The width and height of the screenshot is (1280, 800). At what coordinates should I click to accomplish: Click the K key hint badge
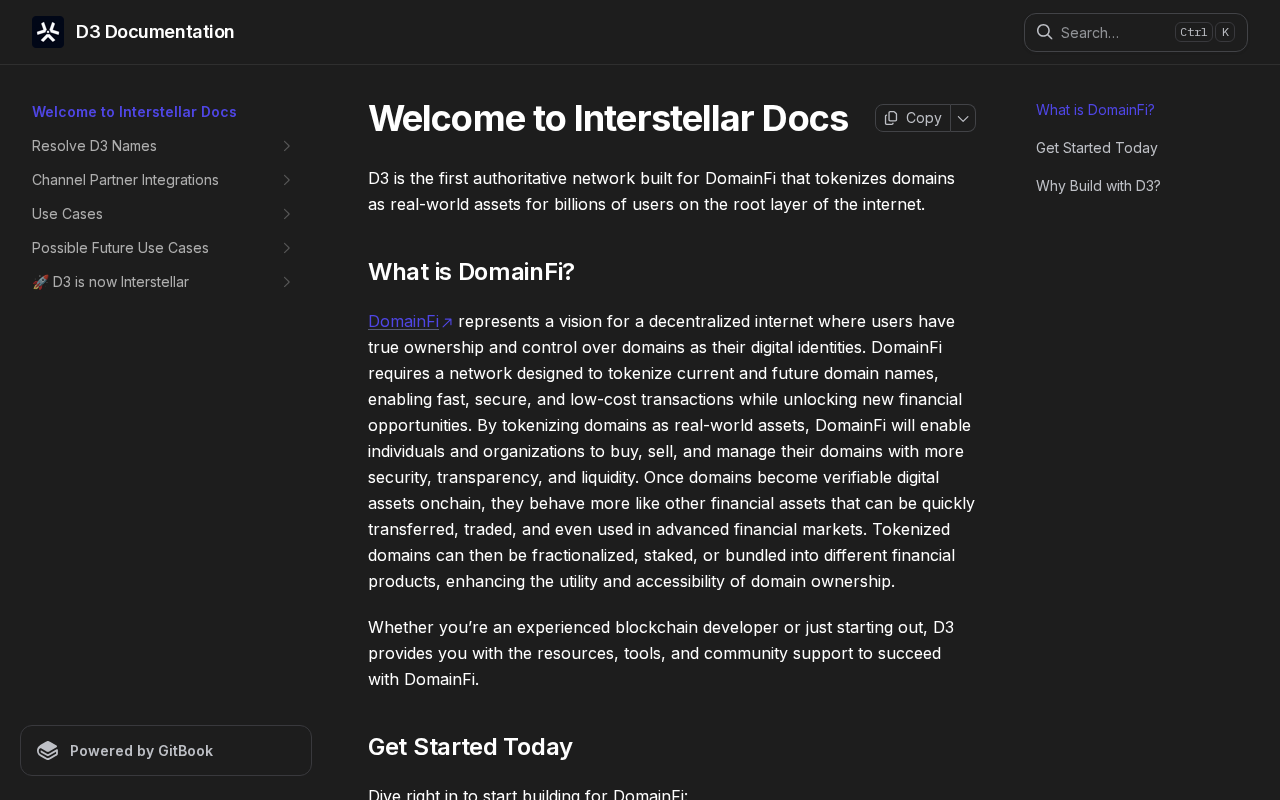(x=1225, y=32)
